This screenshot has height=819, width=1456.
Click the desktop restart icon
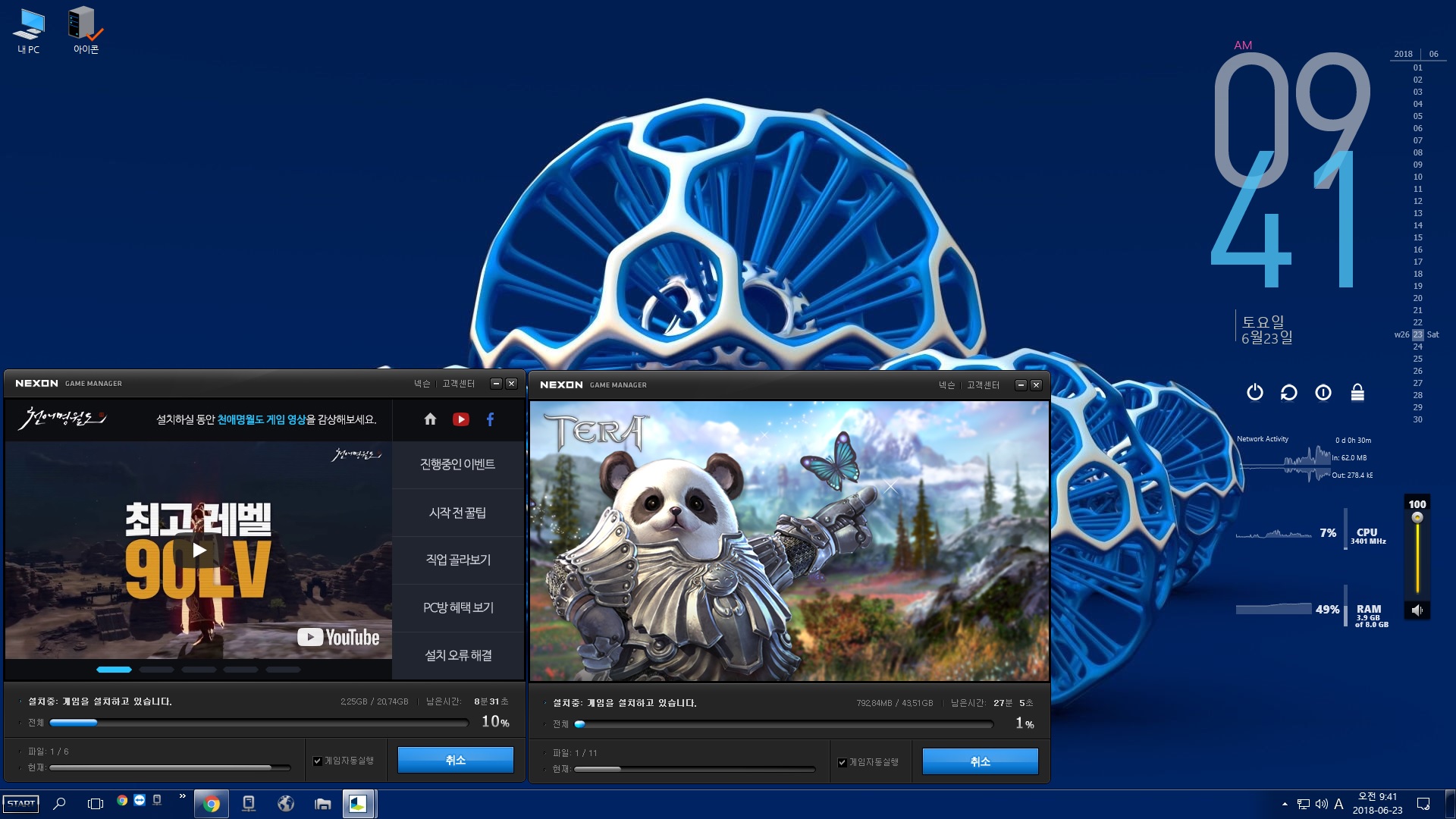click(1289, 392)
